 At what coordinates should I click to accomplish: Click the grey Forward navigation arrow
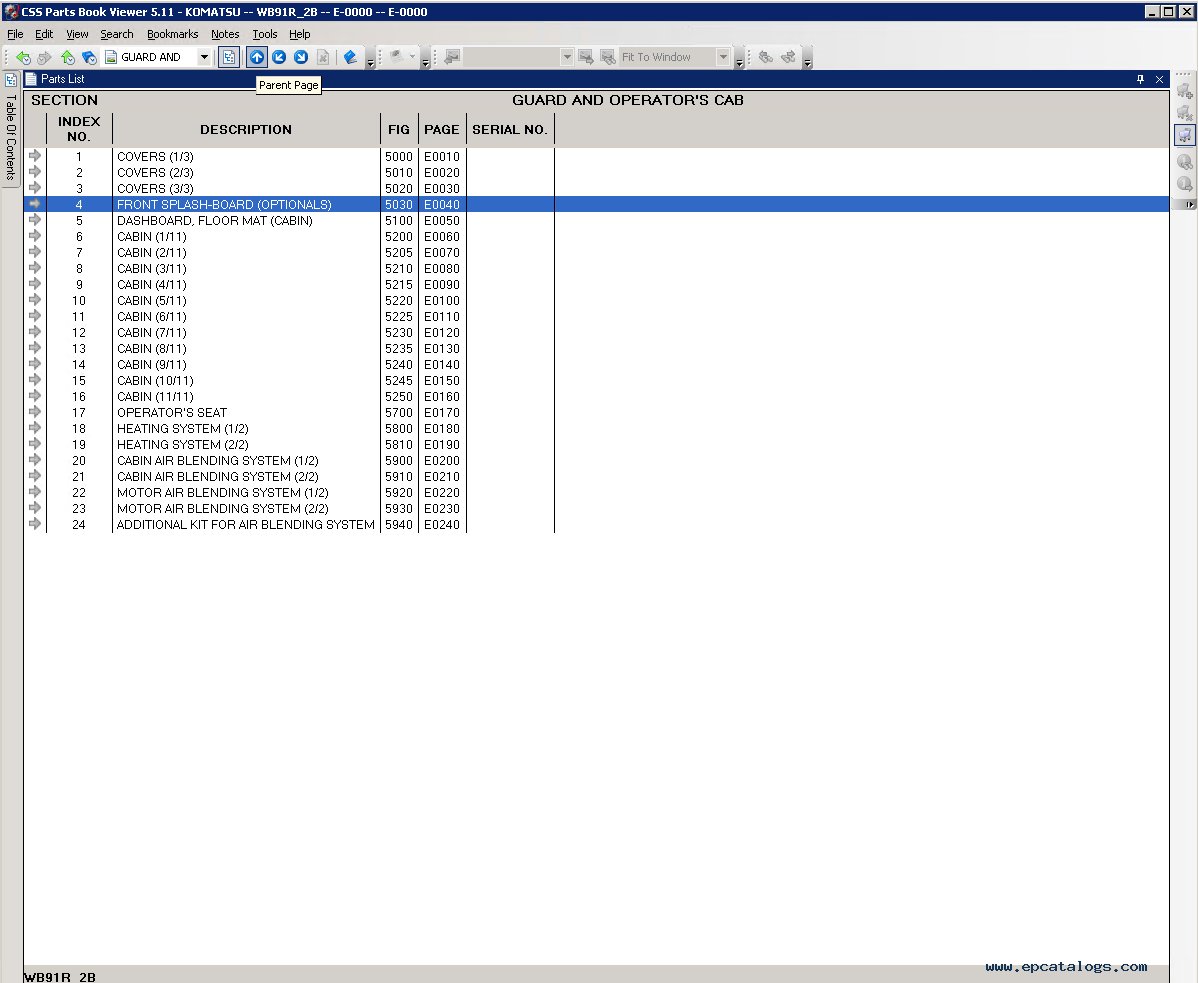coord(44,57)
